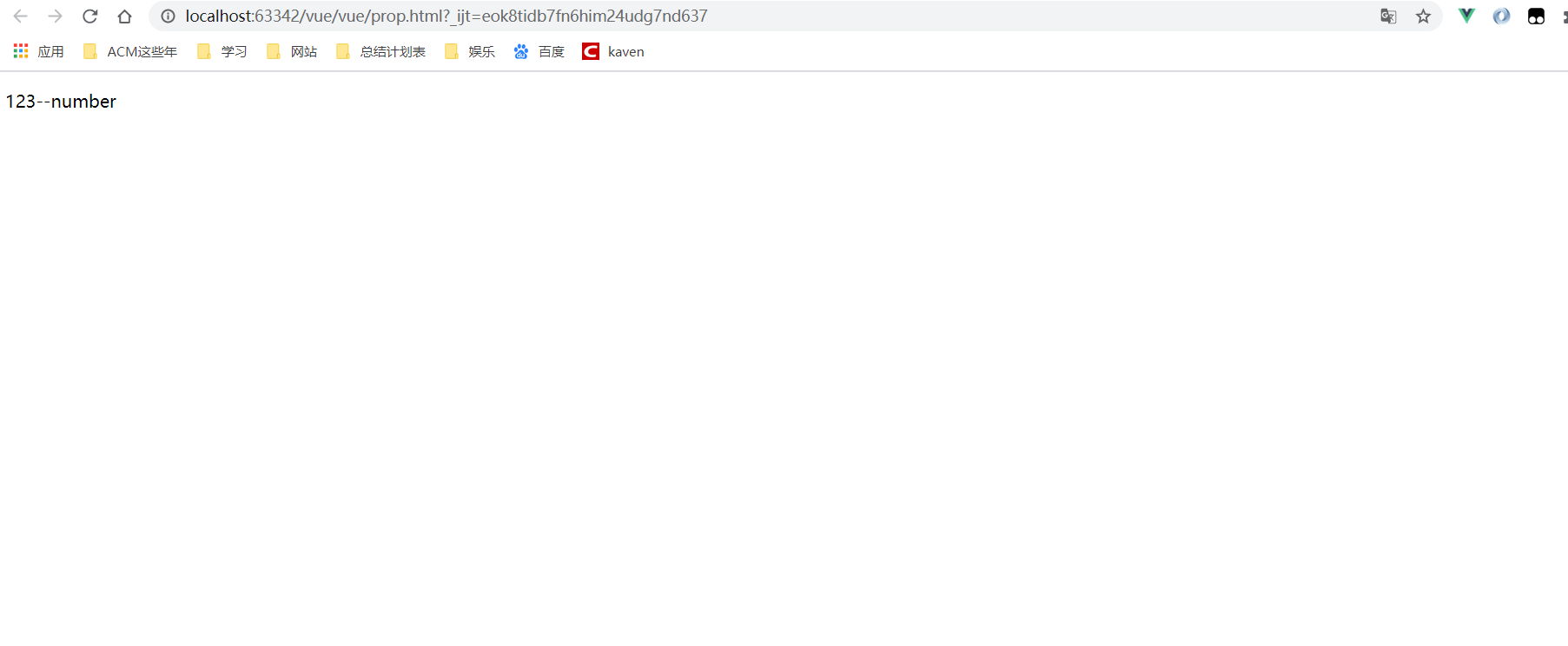The width and height of the screenshot is (1568, 646).
Task: Open the kaven bookmark
Action: click(x=613, y=52)
